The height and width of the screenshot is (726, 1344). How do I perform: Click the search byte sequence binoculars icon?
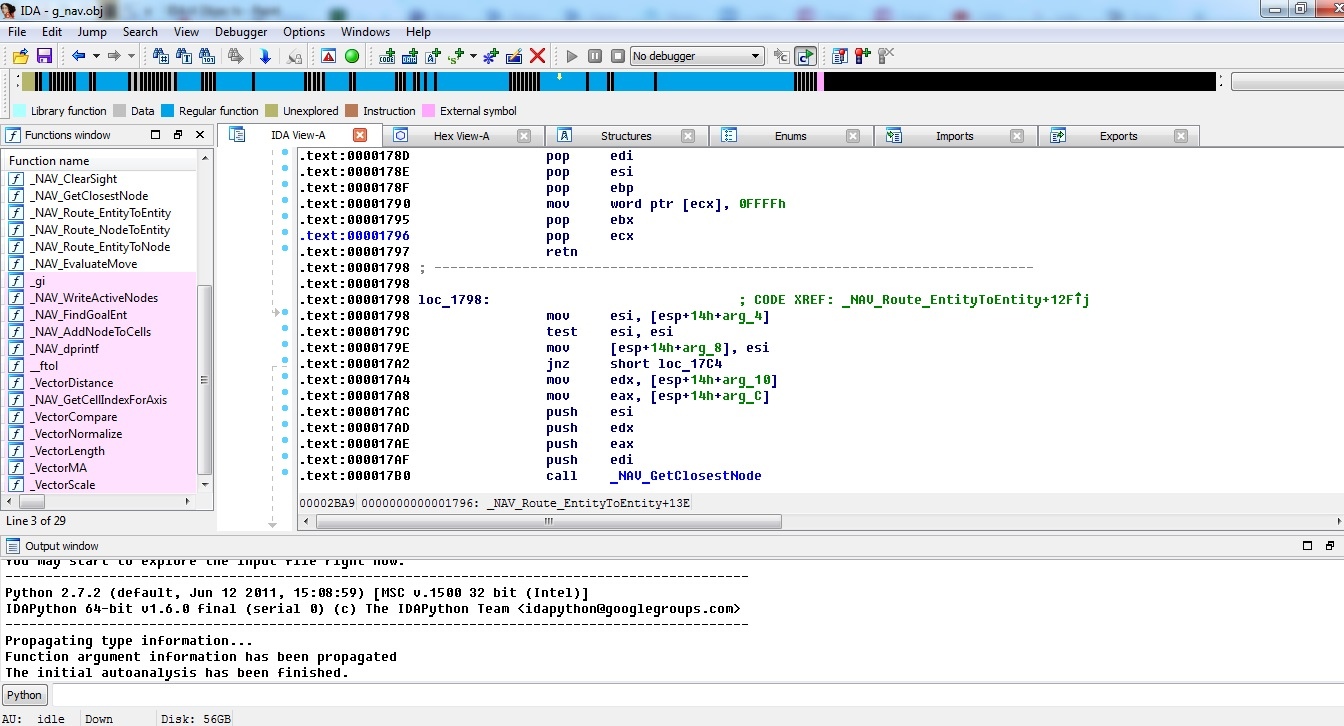[x=208, y=56]
